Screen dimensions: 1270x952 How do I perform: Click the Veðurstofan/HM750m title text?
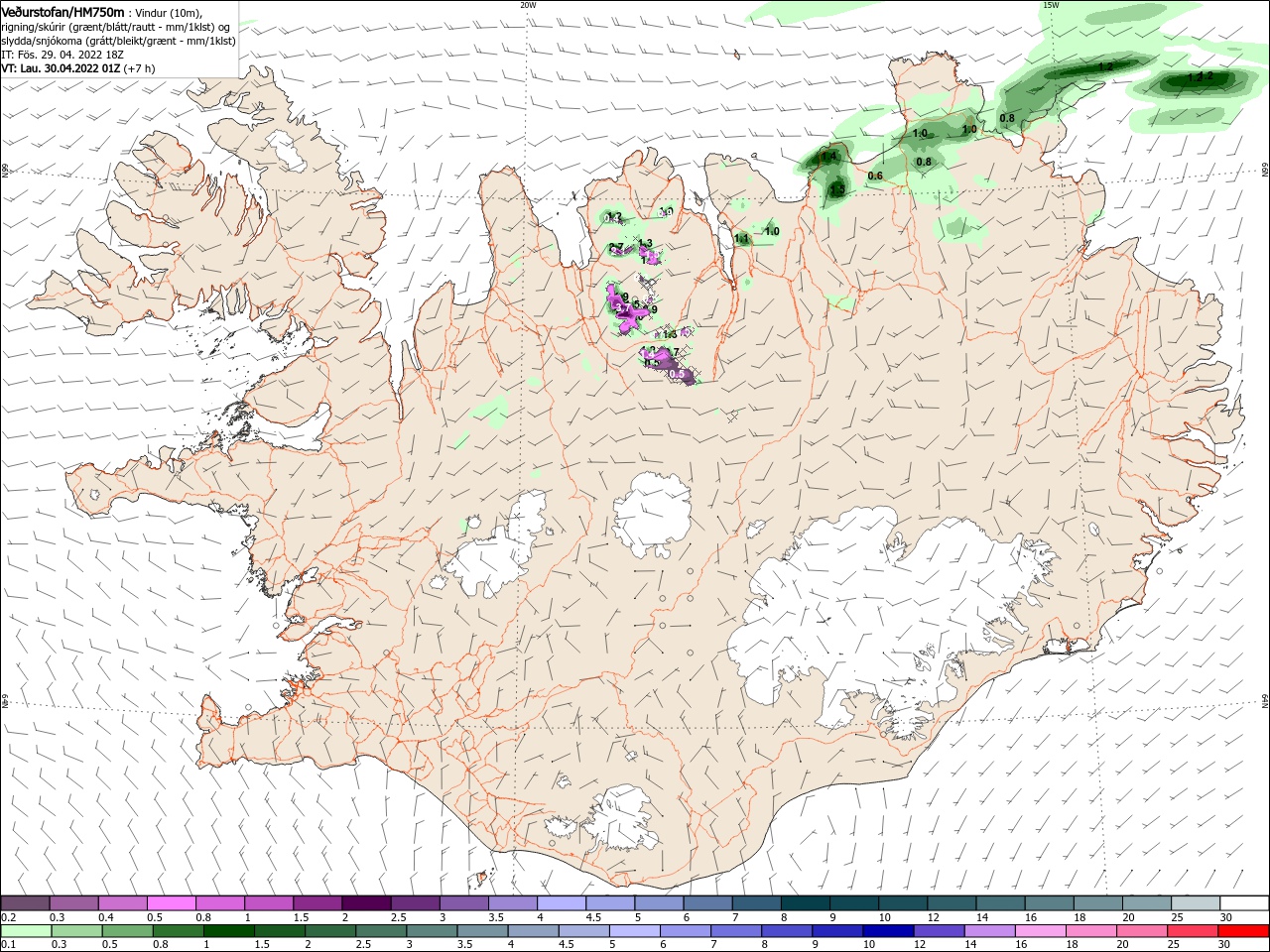pos(63,12)
